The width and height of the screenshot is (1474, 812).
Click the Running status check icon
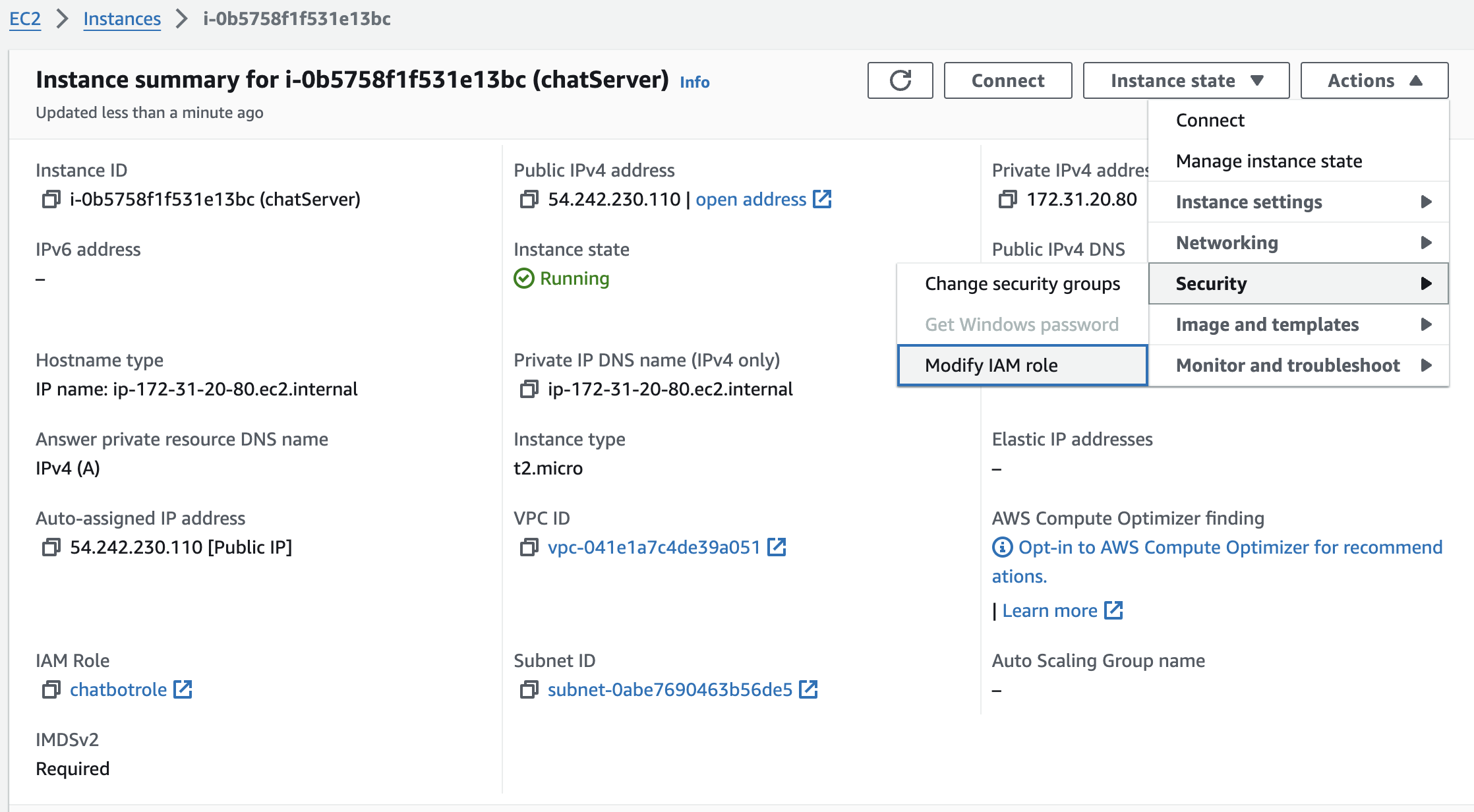524,278
